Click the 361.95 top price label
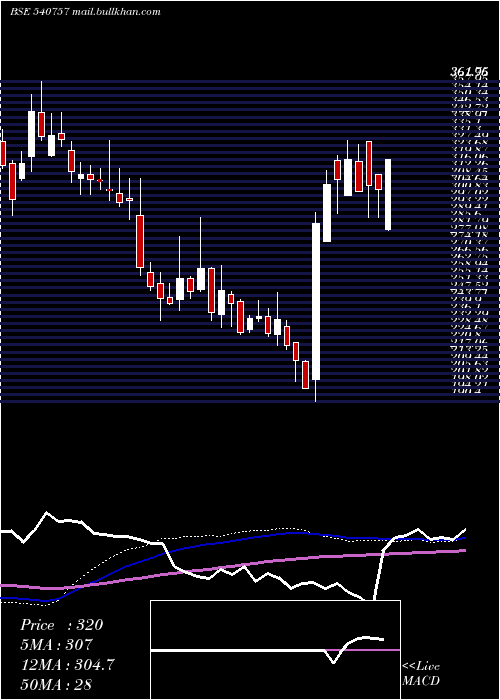 click(x=469, y=71)
